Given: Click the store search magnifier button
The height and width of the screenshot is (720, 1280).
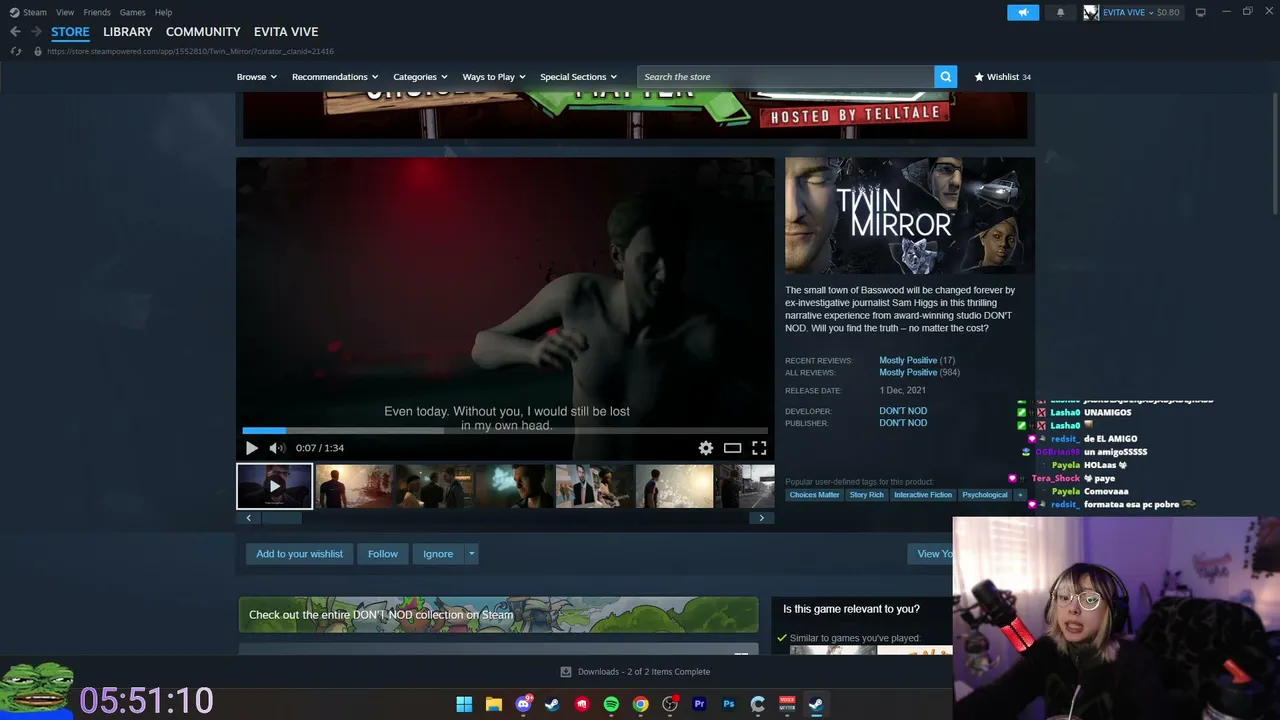Looking at the screenshot, I should (946, 77).
